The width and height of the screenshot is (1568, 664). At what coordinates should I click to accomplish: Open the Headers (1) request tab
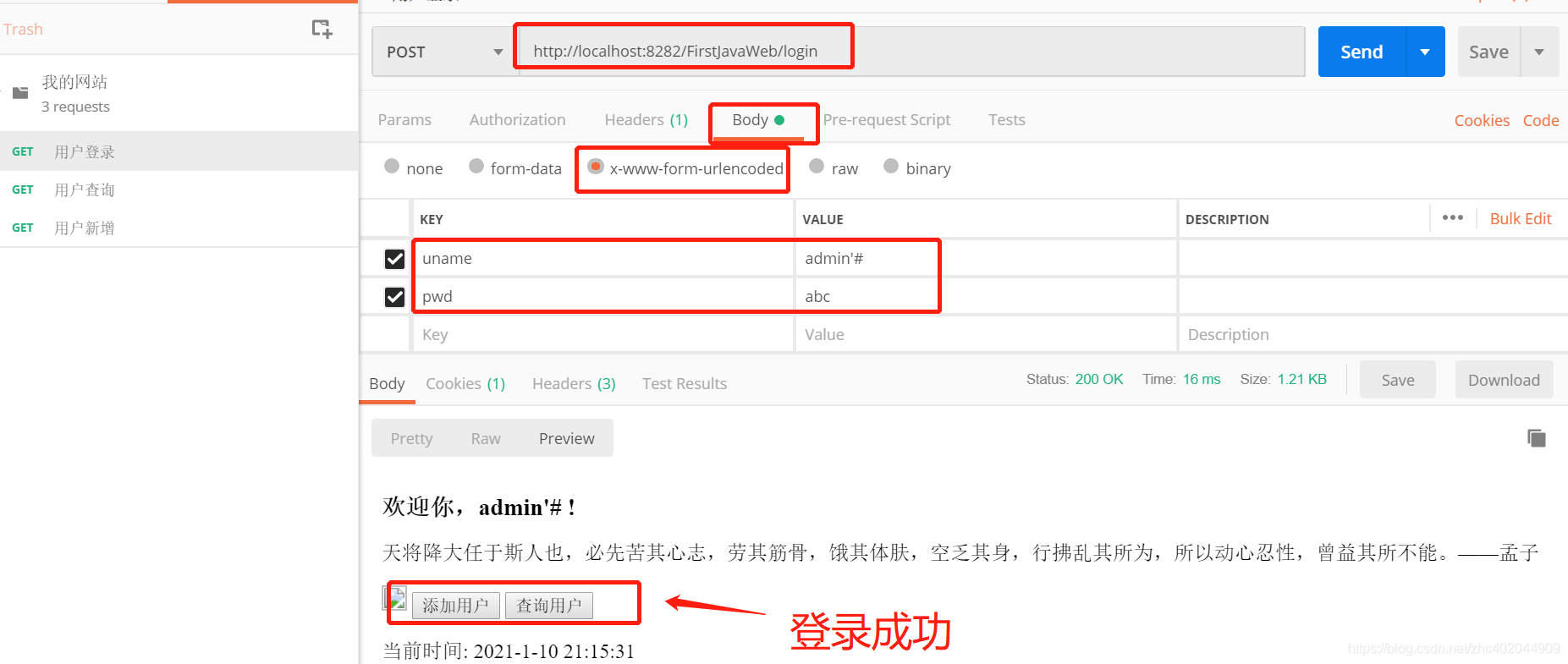click(x=646, y=120)
